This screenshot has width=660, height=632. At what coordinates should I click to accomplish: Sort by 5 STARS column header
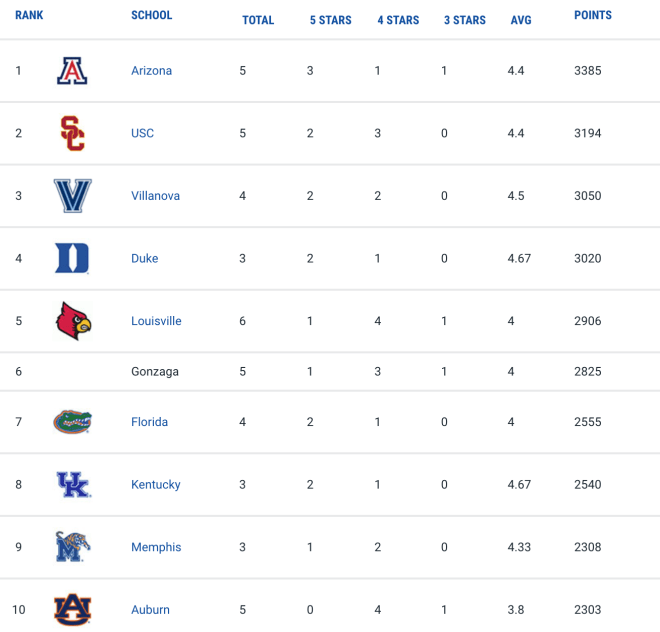330,20
